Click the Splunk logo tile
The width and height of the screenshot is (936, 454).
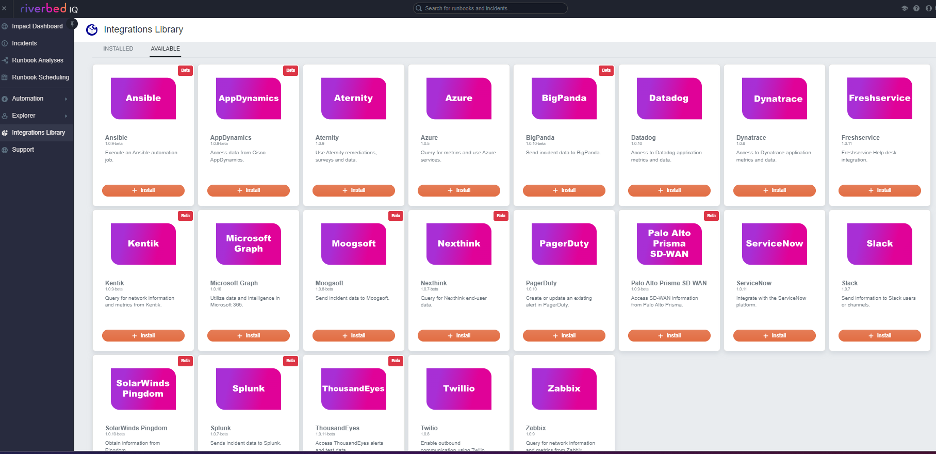pyautogui.click(x=248, y=388)
